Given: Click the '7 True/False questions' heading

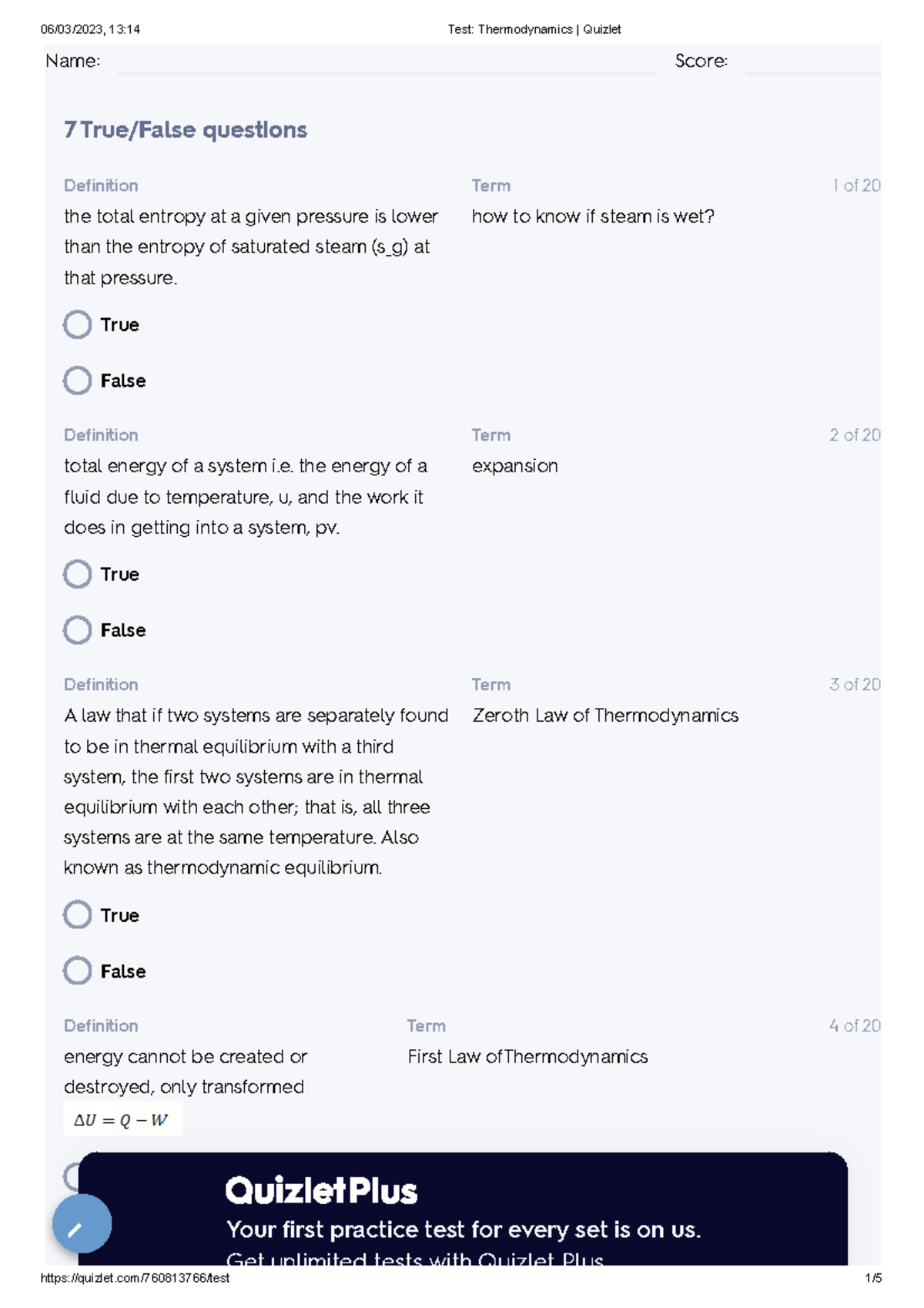Looking at the screenshot, I should (x=186, y=130).
